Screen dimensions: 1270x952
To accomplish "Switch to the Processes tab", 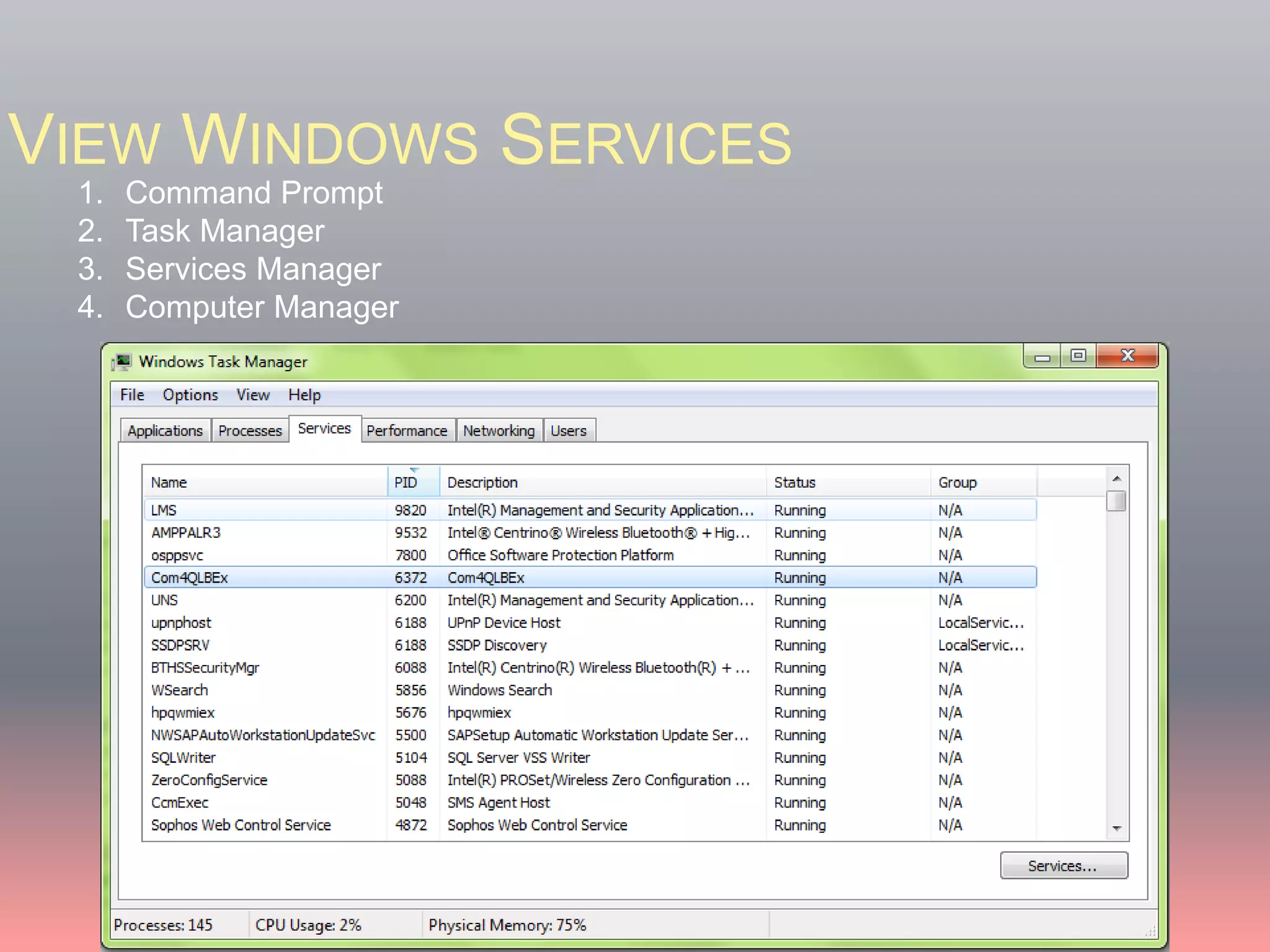I will (x=250, y=431).
